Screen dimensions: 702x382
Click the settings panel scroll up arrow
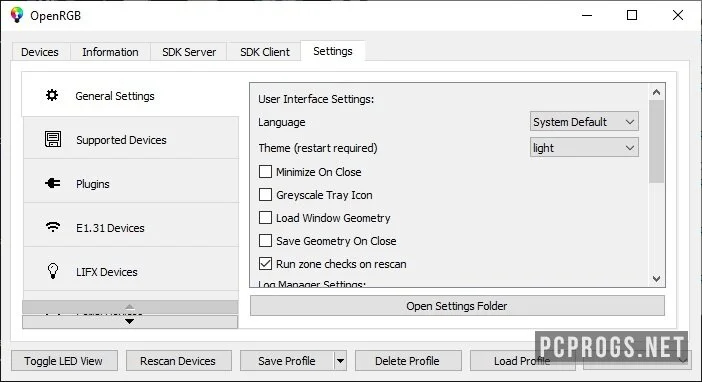[656, 92]
